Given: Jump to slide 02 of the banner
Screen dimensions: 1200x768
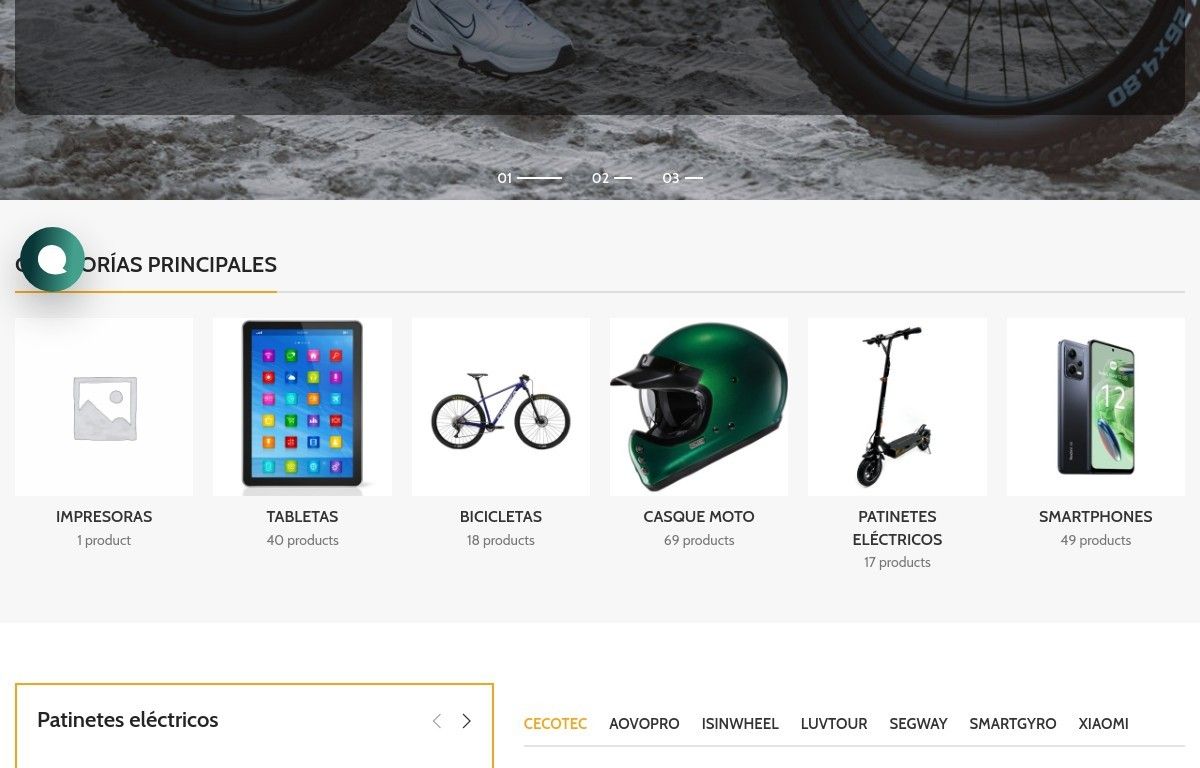Looking at the screenshot, I should coord(612,178).
